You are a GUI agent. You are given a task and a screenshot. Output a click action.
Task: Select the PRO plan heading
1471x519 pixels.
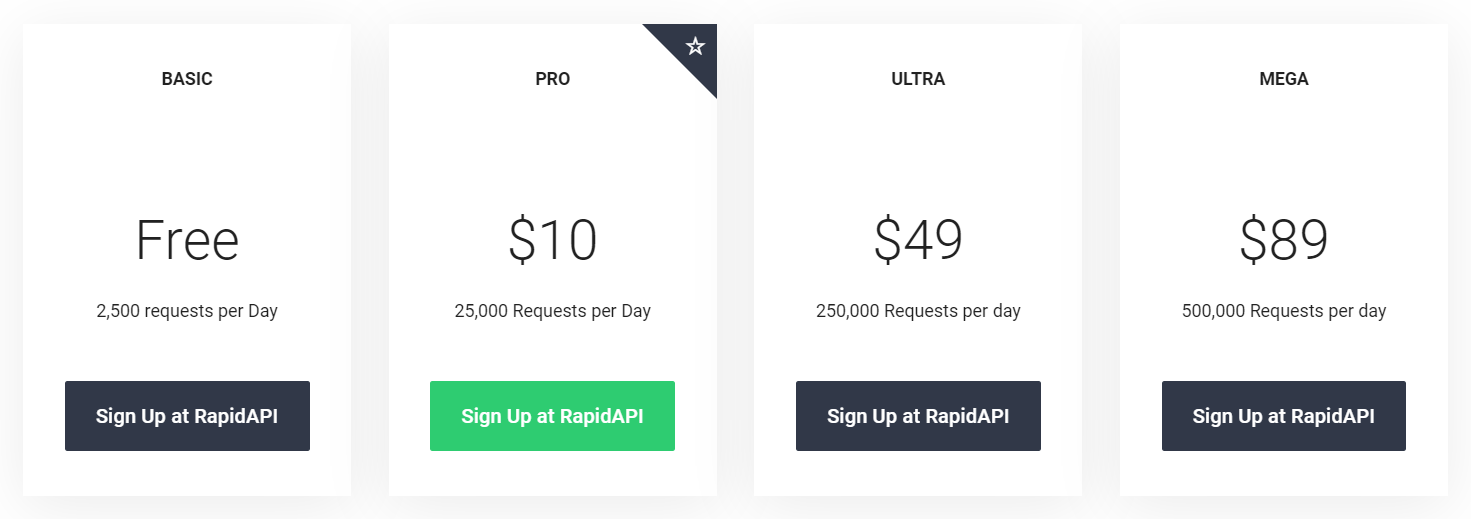click(x=552, y=79)
